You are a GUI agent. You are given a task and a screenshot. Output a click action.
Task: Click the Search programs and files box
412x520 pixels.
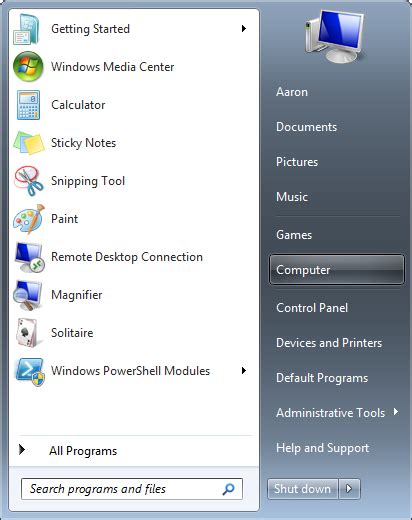click(x=132, y=489)
